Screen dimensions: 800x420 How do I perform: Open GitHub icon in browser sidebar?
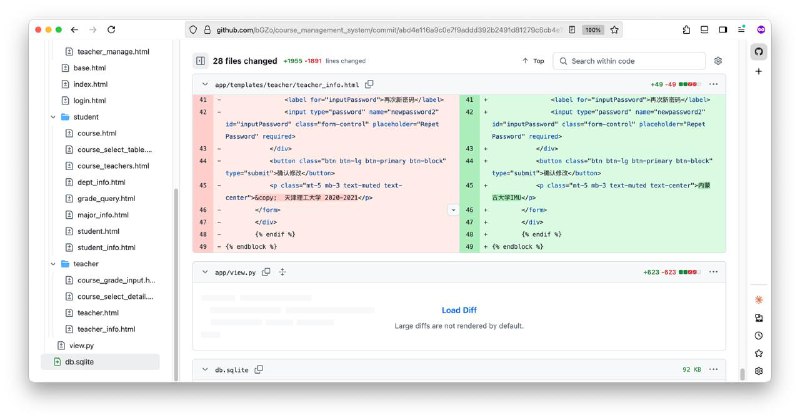tap(759, 51)
